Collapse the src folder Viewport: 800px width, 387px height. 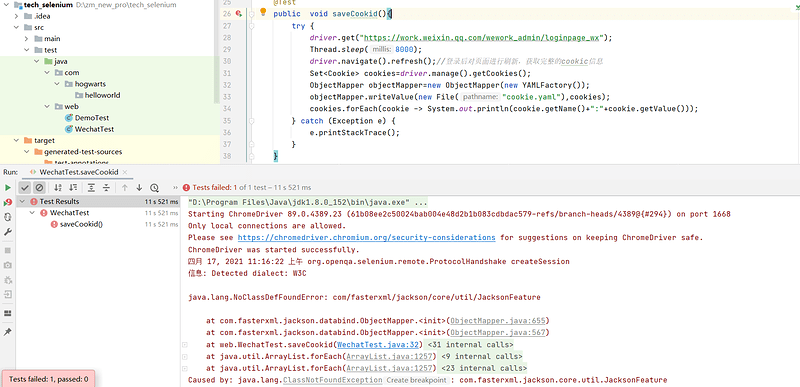pos(16,27)
